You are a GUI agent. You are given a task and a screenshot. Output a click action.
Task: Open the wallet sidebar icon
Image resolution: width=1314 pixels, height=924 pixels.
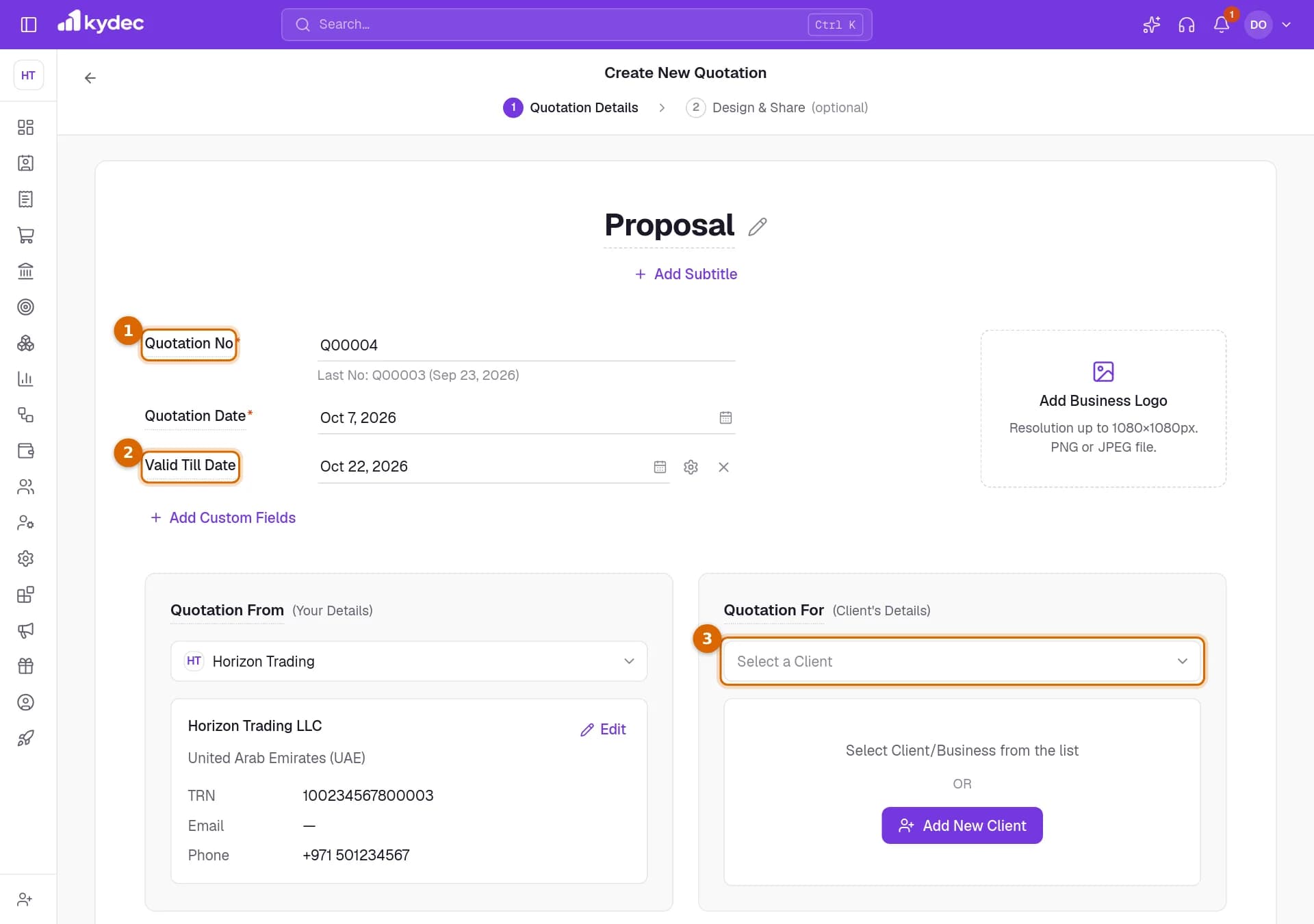25,450
